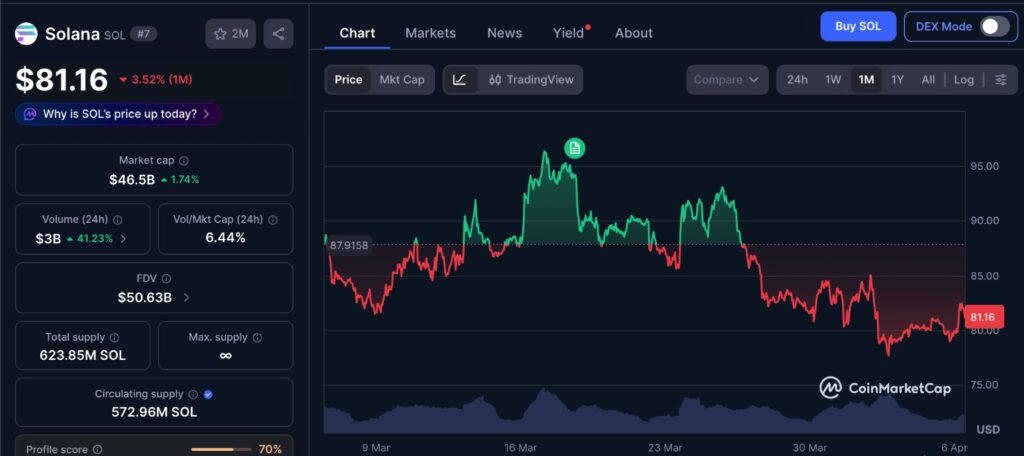1024x456 pixels.
Task: Expand FDV details chevron
Action: coord(187,298)
